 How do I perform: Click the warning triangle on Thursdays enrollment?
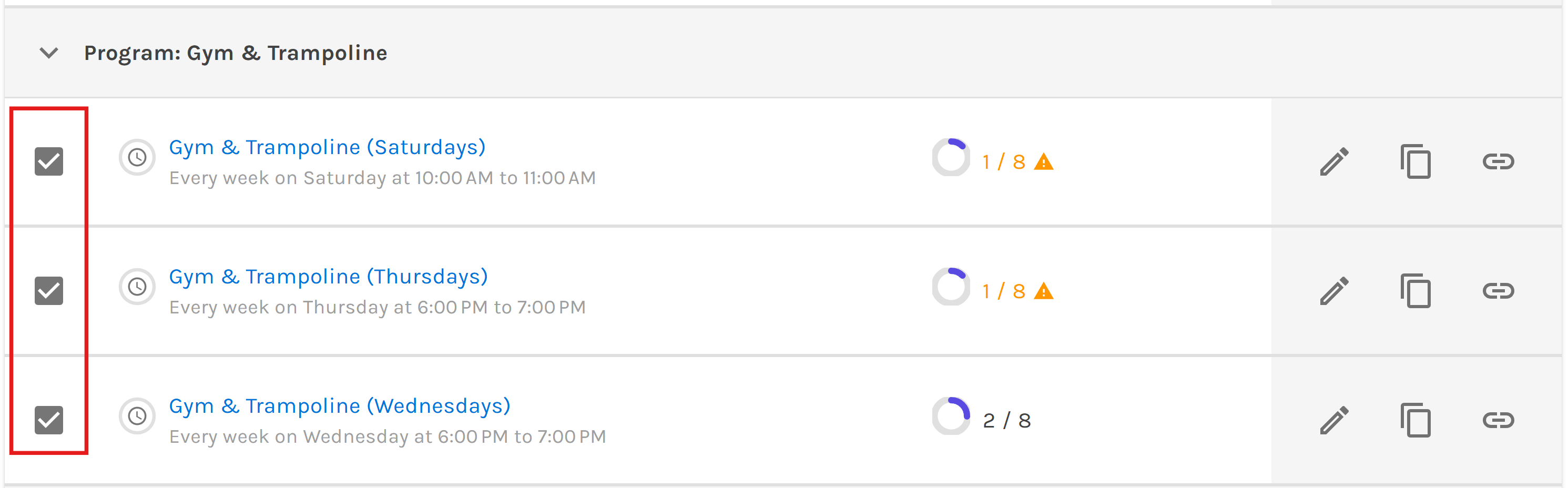(1043, 291)
